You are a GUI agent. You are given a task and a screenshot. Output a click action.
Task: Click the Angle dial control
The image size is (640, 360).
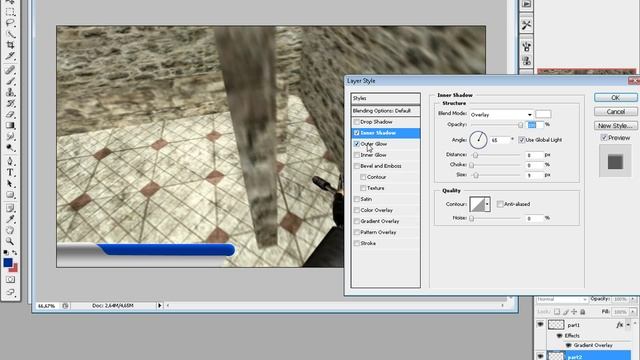(x=478, y=140)
